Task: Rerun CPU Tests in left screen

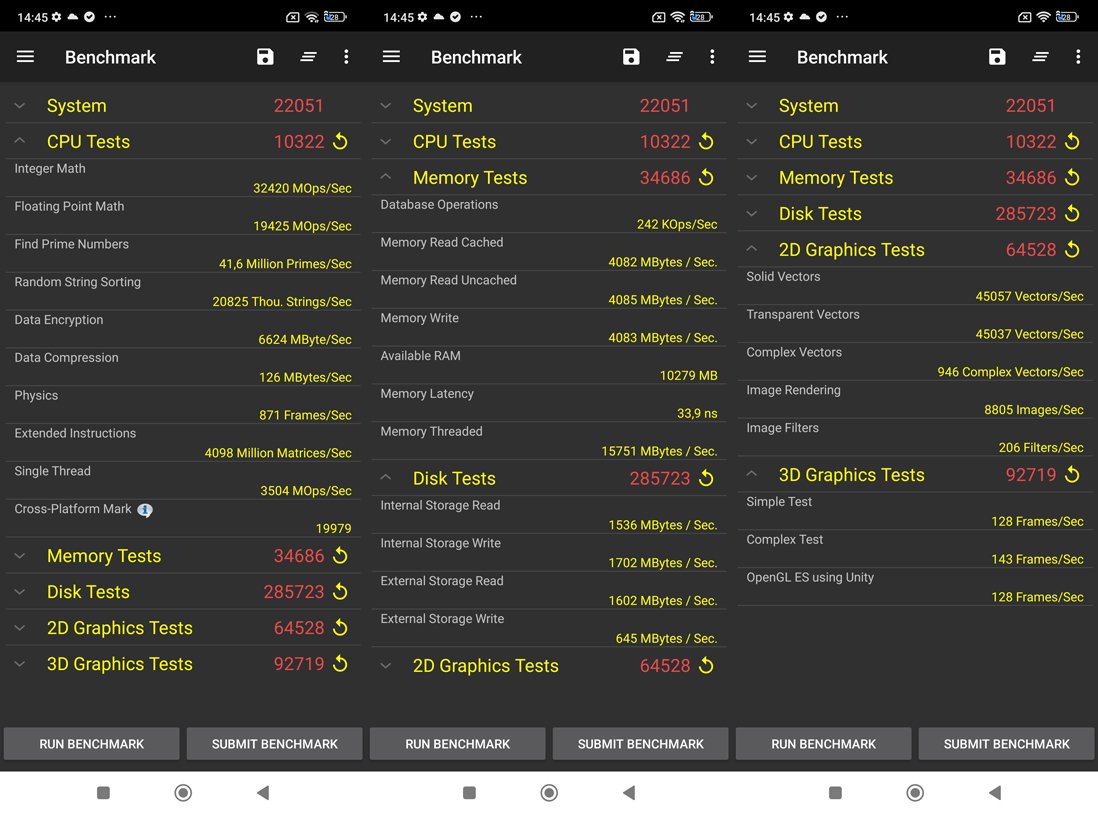Action: (340, 142)
